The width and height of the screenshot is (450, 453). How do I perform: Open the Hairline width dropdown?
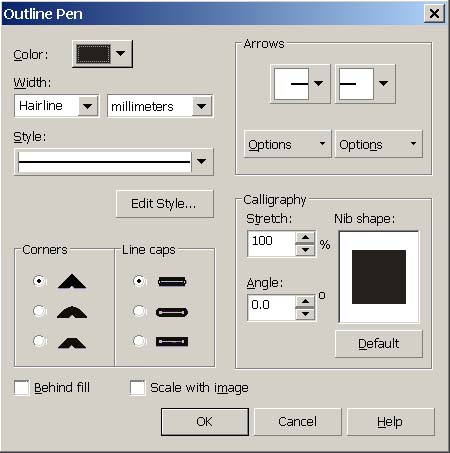pyautogui.click(x=88, y=106)
